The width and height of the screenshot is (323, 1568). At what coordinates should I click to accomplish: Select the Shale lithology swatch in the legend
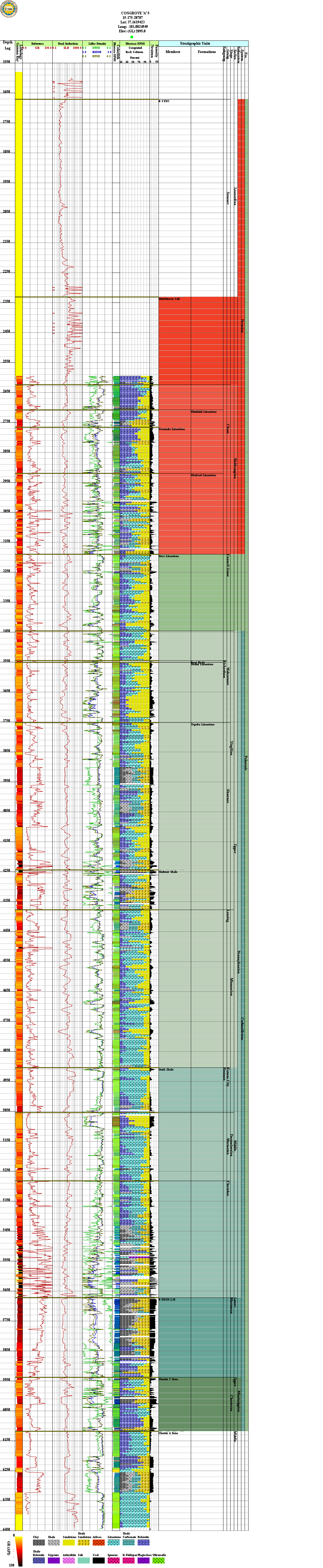pyautogui.click(x=54, y=1543)
